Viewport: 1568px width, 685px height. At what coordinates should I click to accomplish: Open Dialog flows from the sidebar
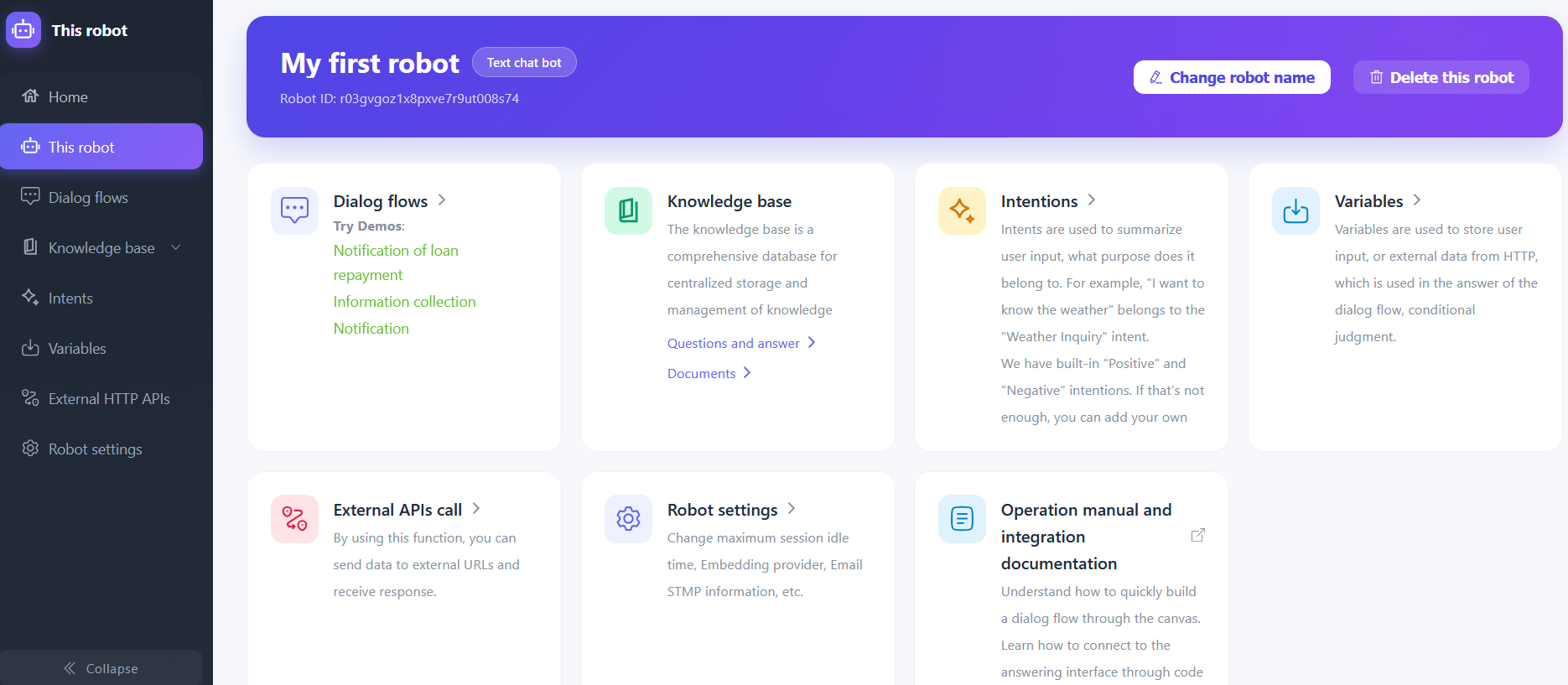click(x=101, y=197)
